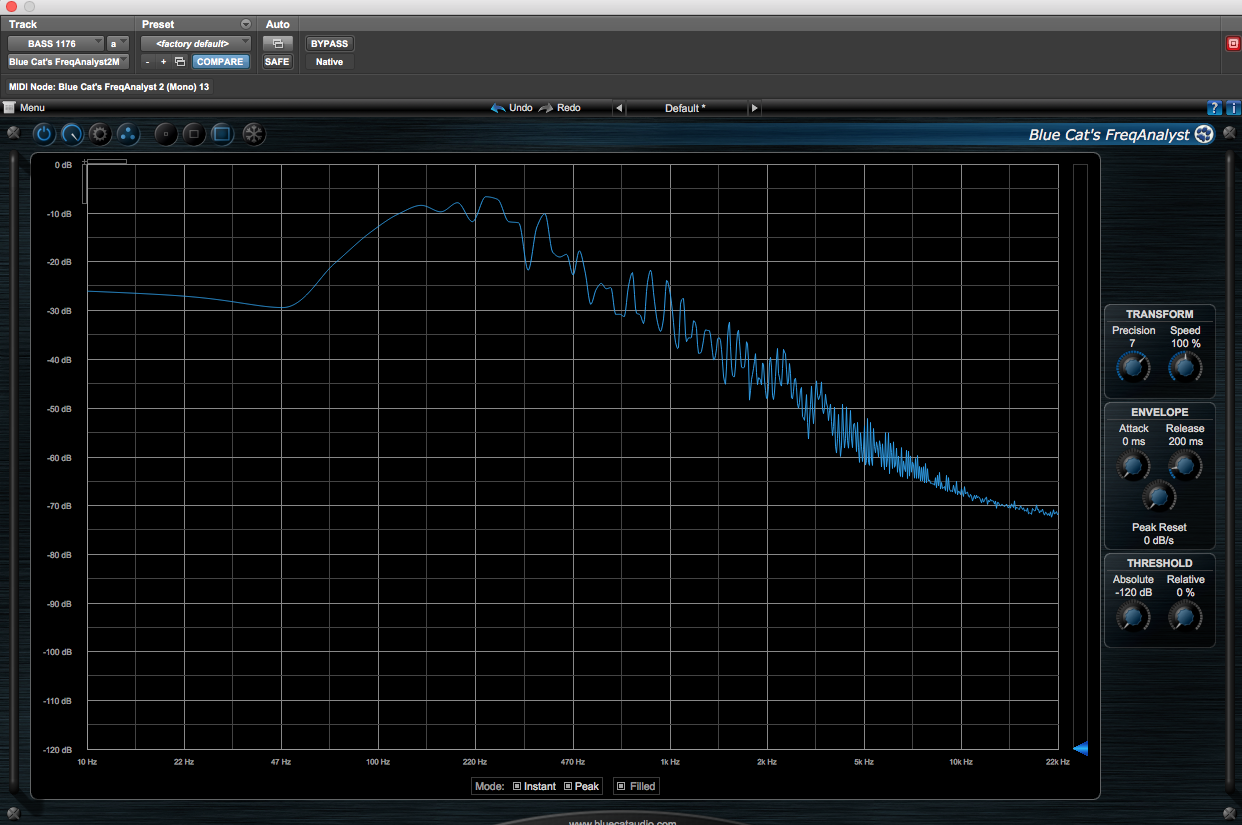1242x825 pixels.
Task: Open the settings gear icon
Action: point(100,133)
